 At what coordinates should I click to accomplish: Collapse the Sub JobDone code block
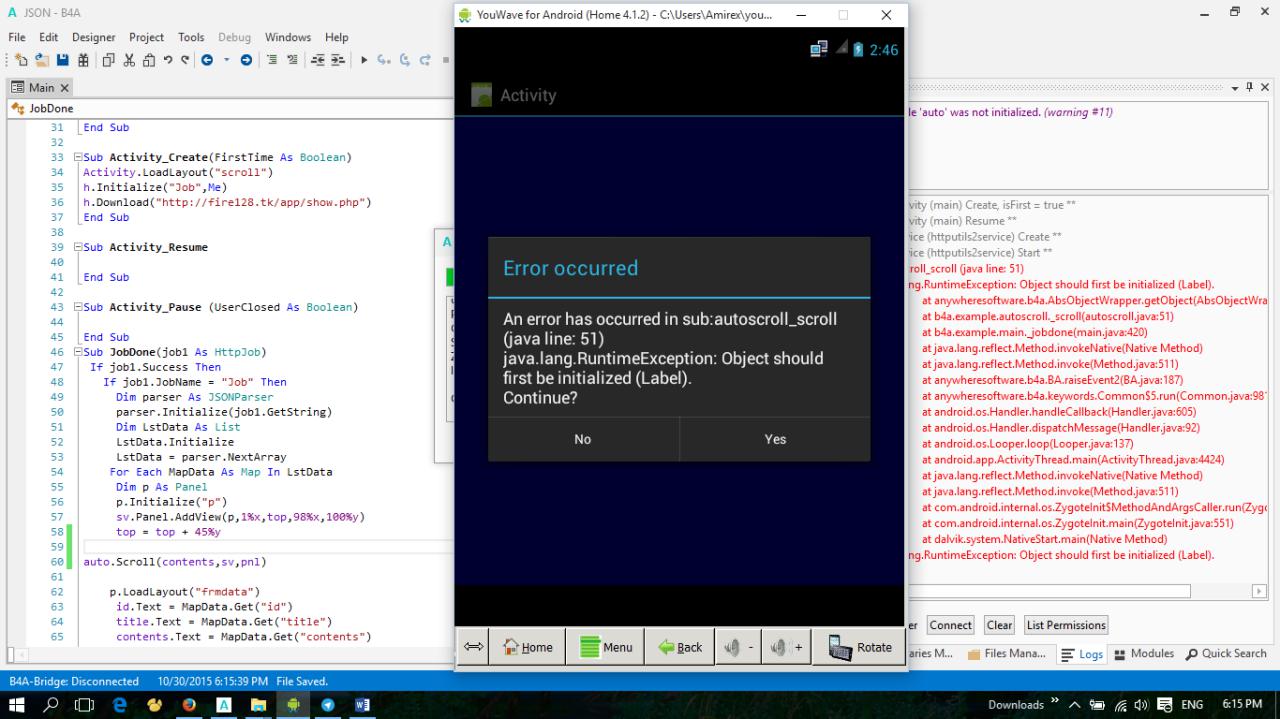coord(76,353)
